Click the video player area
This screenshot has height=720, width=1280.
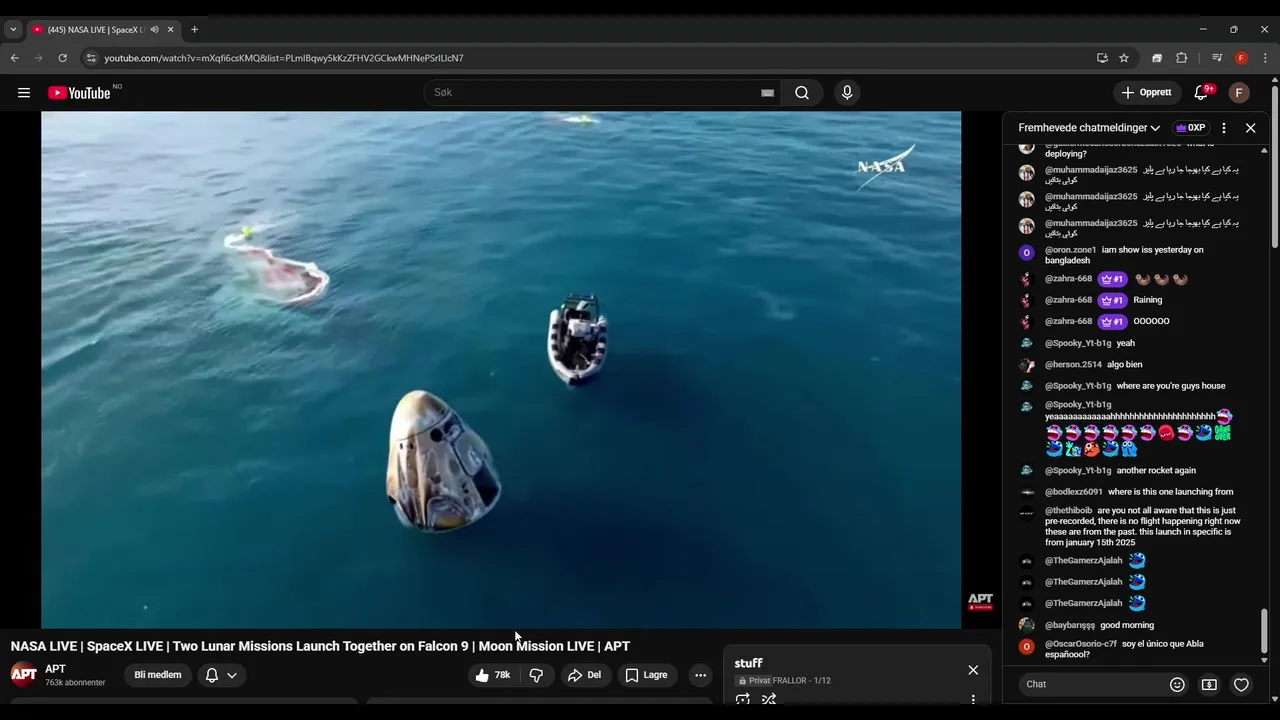point(501,370)
